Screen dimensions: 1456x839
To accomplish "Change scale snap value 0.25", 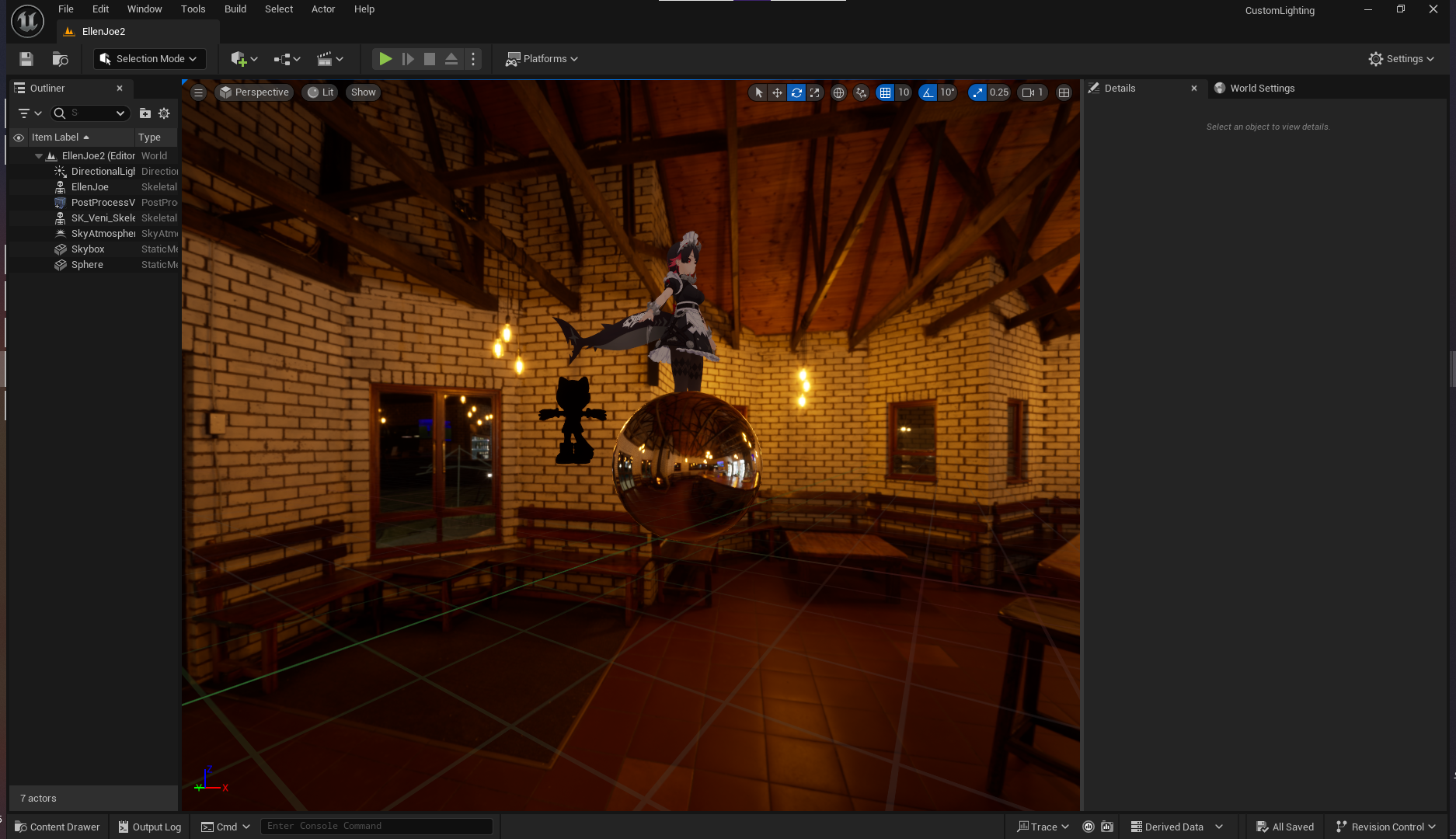I will [999, 92].
